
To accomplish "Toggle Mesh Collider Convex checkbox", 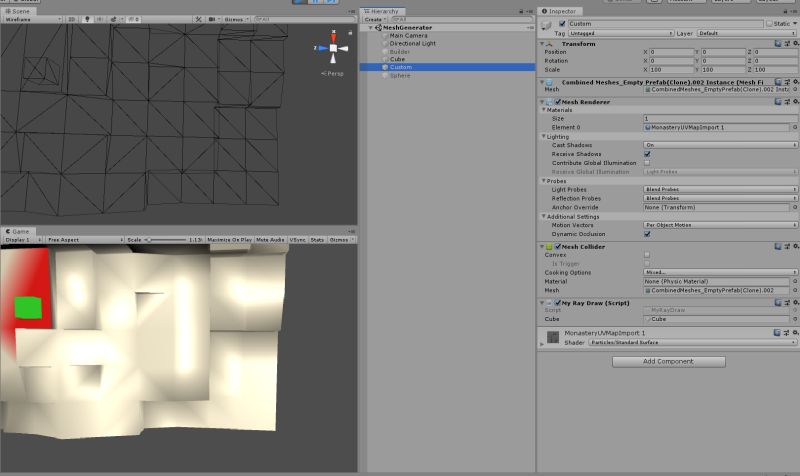I will pos(647,255).
